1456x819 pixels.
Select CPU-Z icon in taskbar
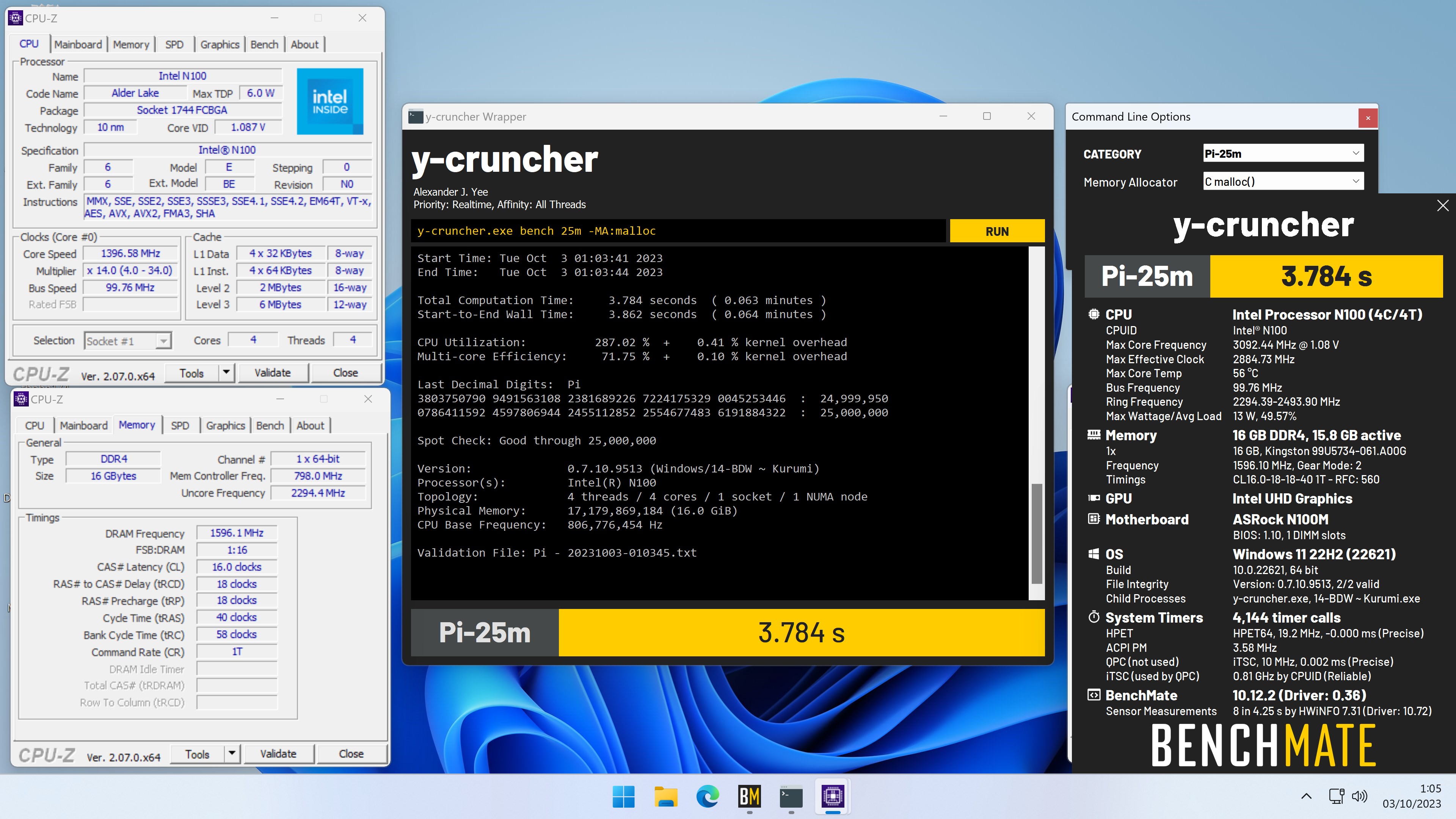pos(833,796)
